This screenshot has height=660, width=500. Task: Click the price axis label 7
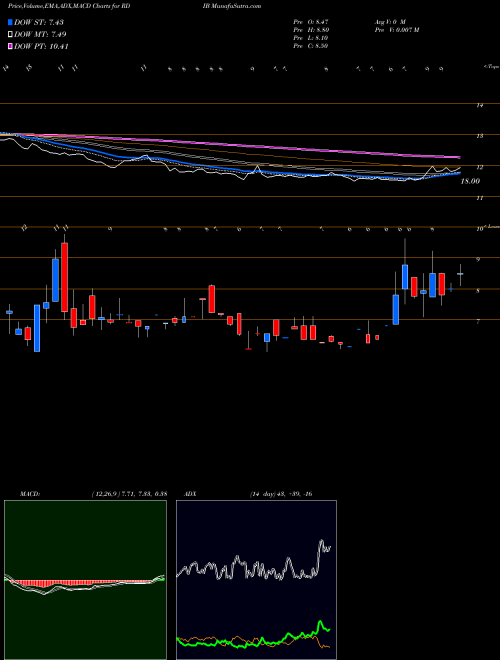click(478, 322)
